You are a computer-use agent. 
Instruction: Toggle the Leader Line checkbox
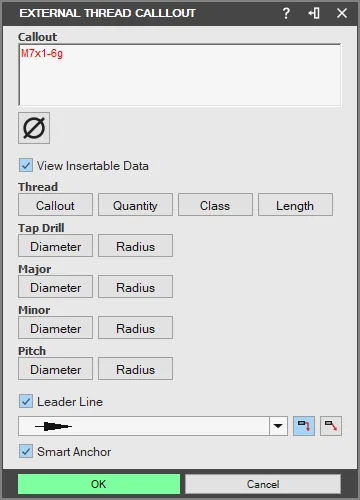click(26, 401)
